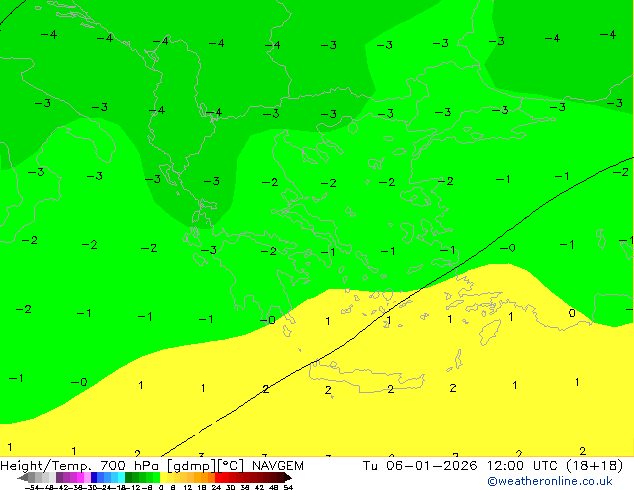This screenshot has width=634, height=490.
Task: Select the 'Tu 06-01-2026' date text
Action: click(420, 466)
